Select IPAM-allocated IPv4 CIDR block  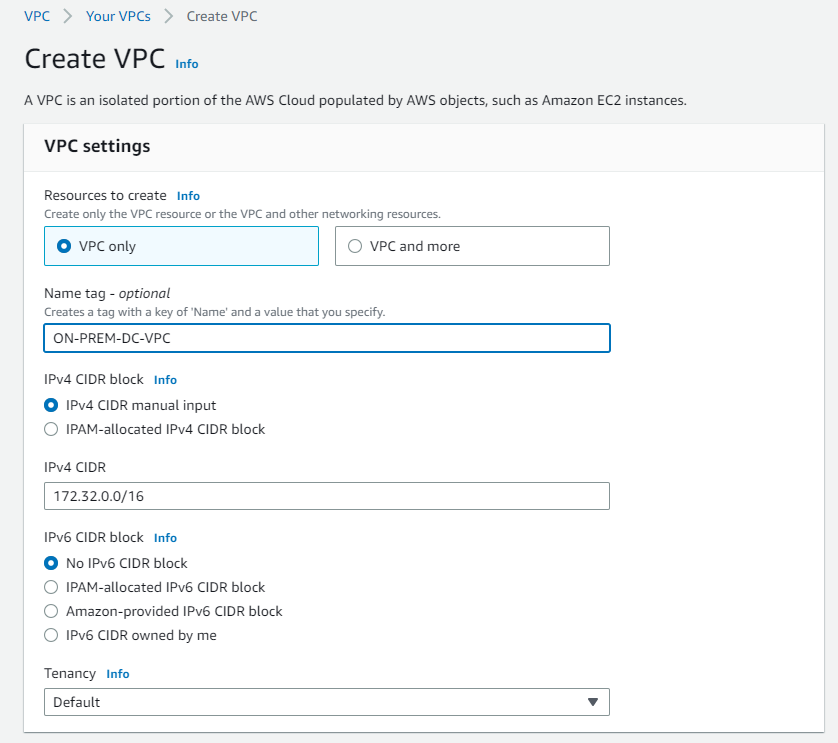click(x=51, y=429)
